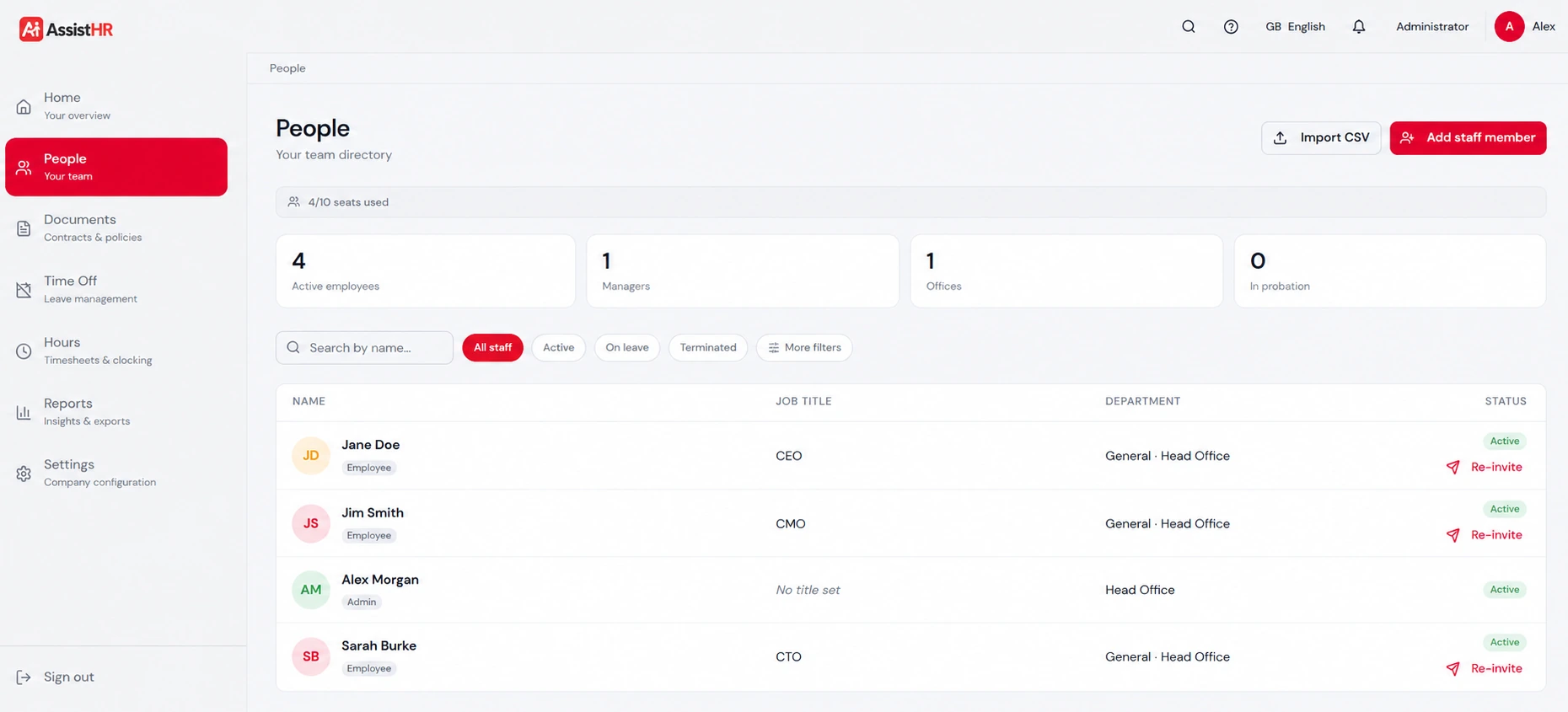Click Jim Smith's JS avatar
The height and width of the screenshot is (712, 1568).
click(x=311, y=523)
